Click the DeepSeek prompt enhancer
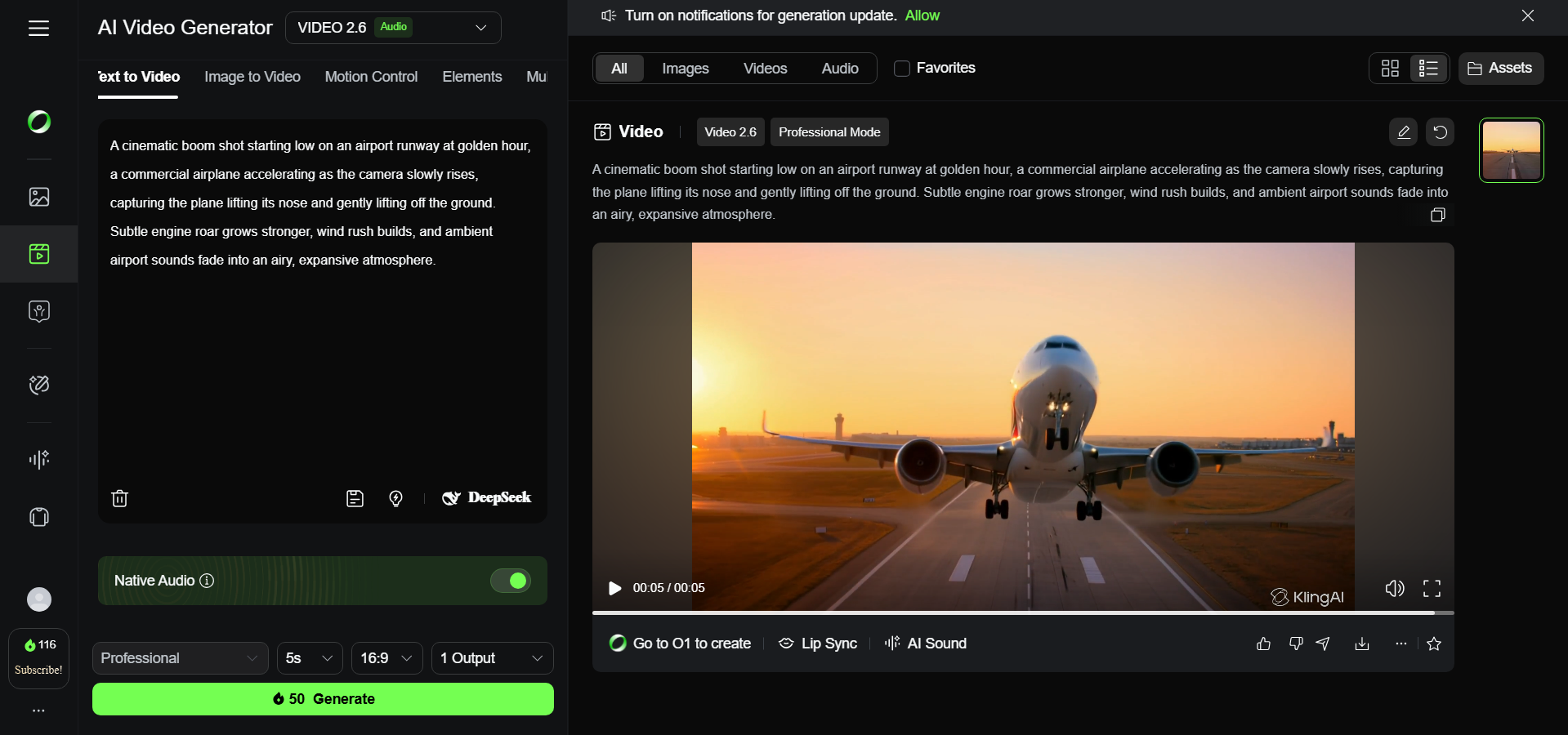 pyautogui.click(x=487, y=498)
